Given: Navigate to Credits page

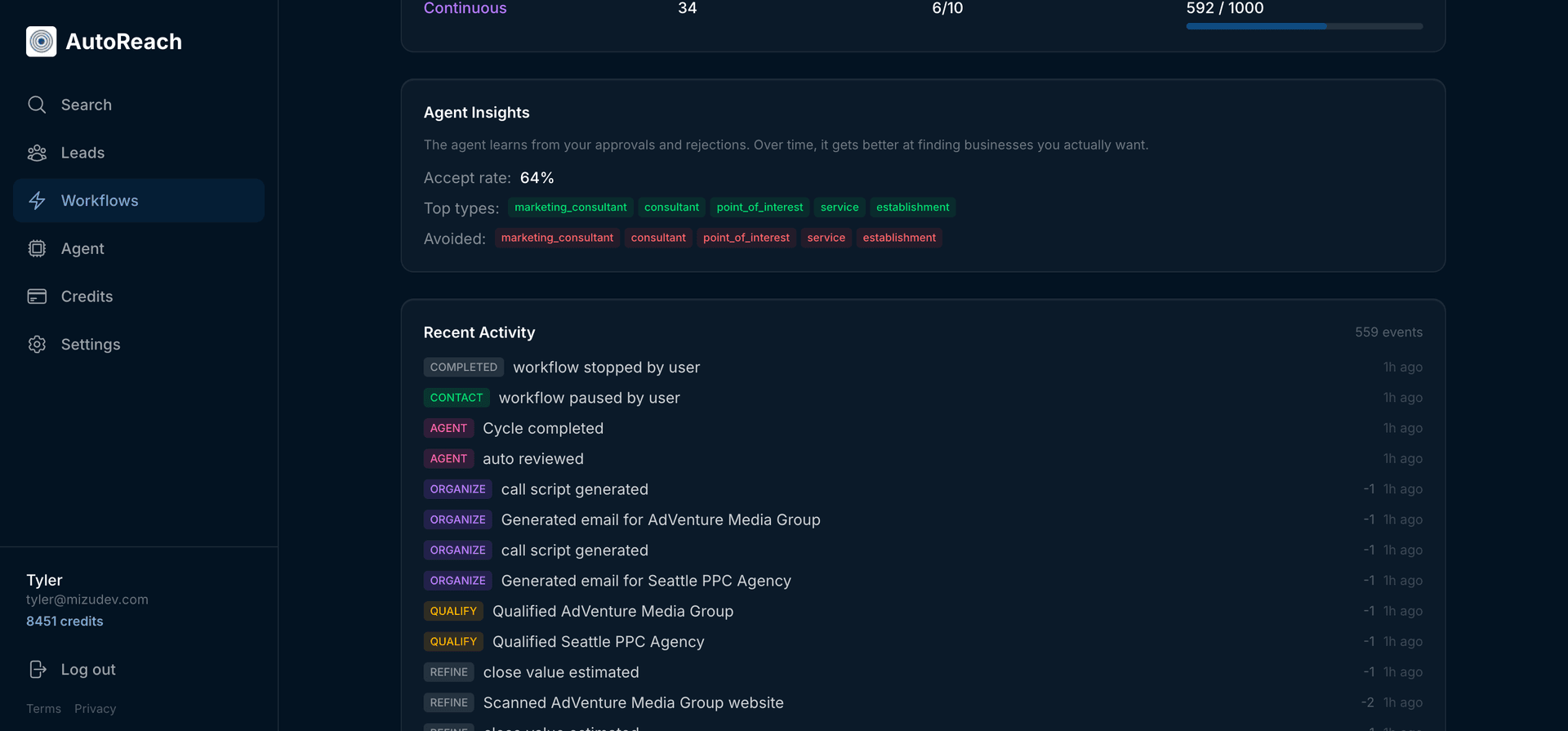Looking at the screenshot, I should pos(139,296).
